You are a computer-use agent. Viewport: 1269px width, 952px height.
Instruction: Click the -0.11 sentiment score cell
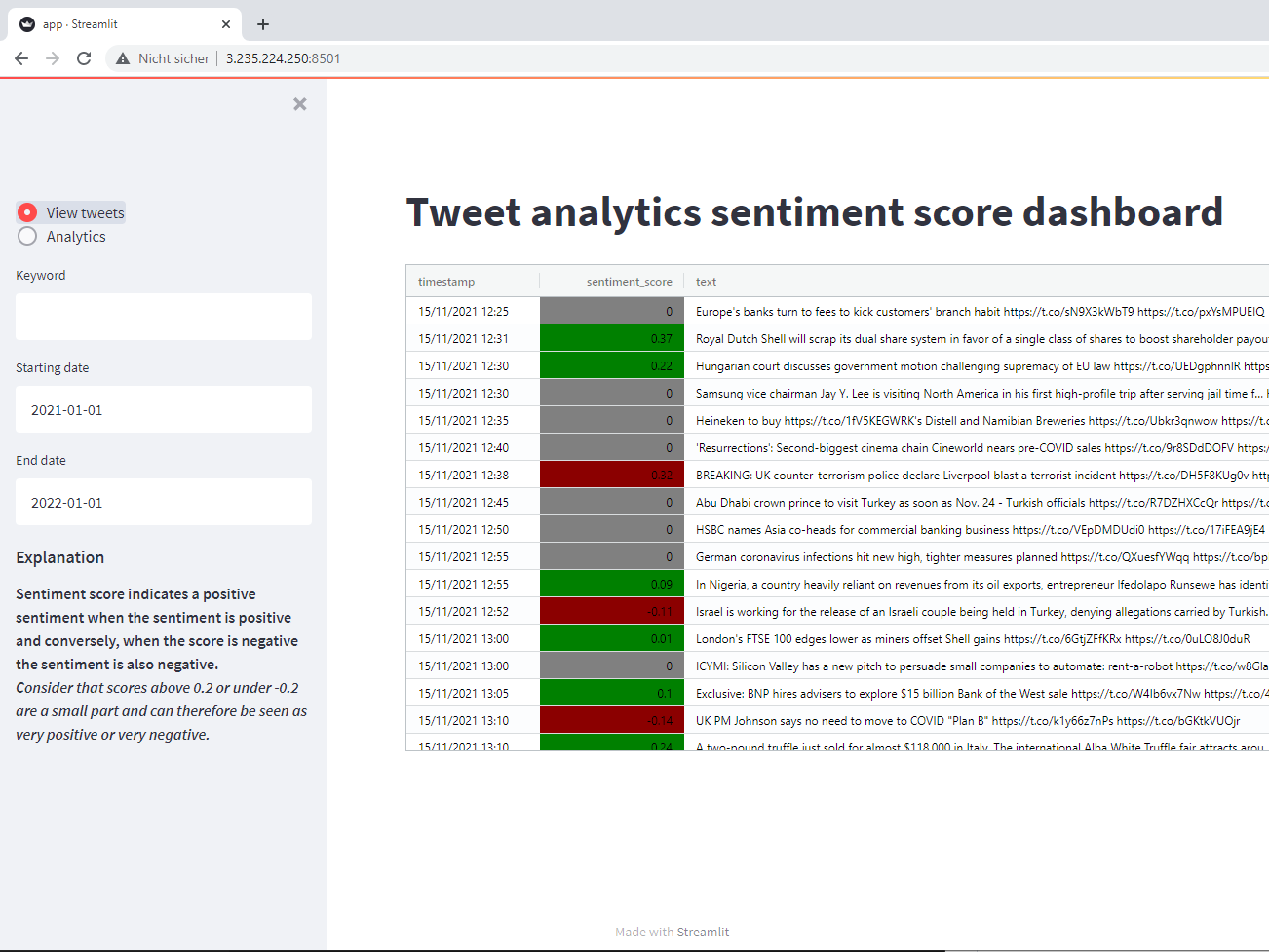(612, 611)
